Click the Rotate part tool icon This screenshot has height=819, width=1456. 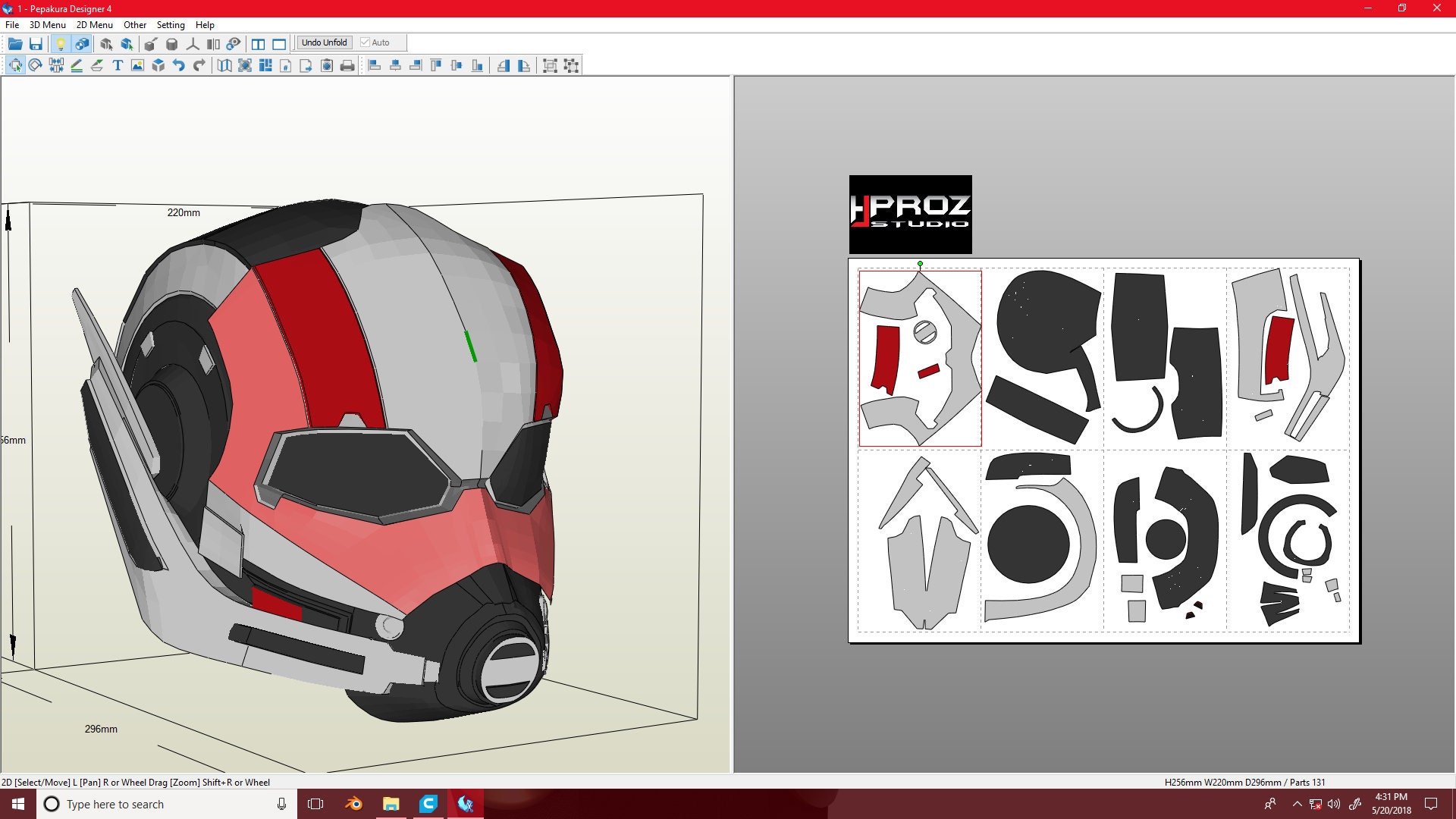tap(34, 66)
